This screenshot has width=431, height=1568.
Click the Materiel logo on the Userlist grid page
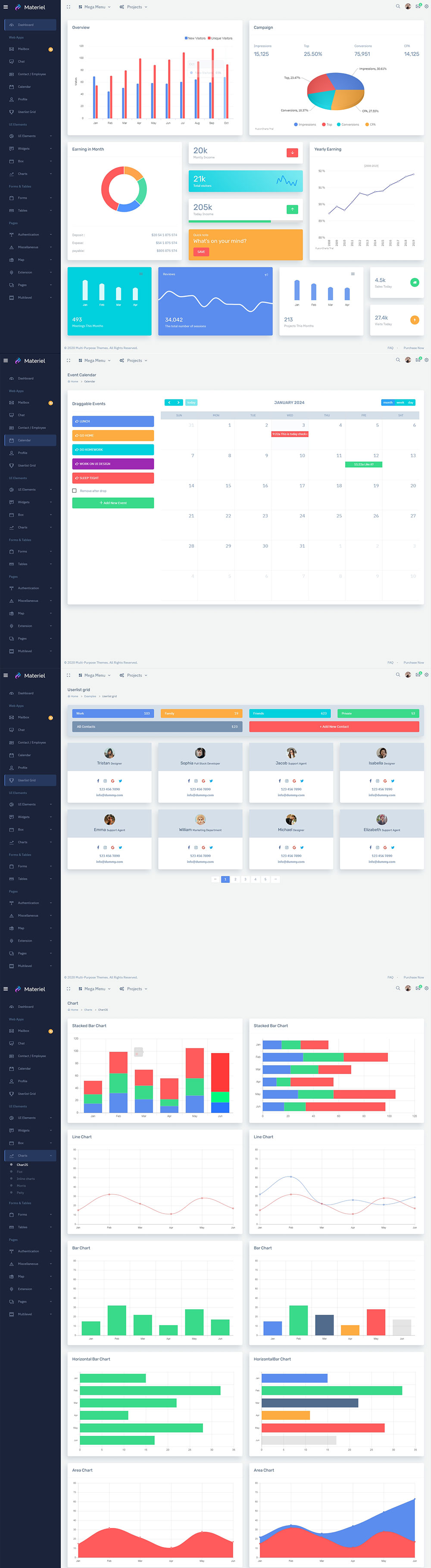pos(30,676)
